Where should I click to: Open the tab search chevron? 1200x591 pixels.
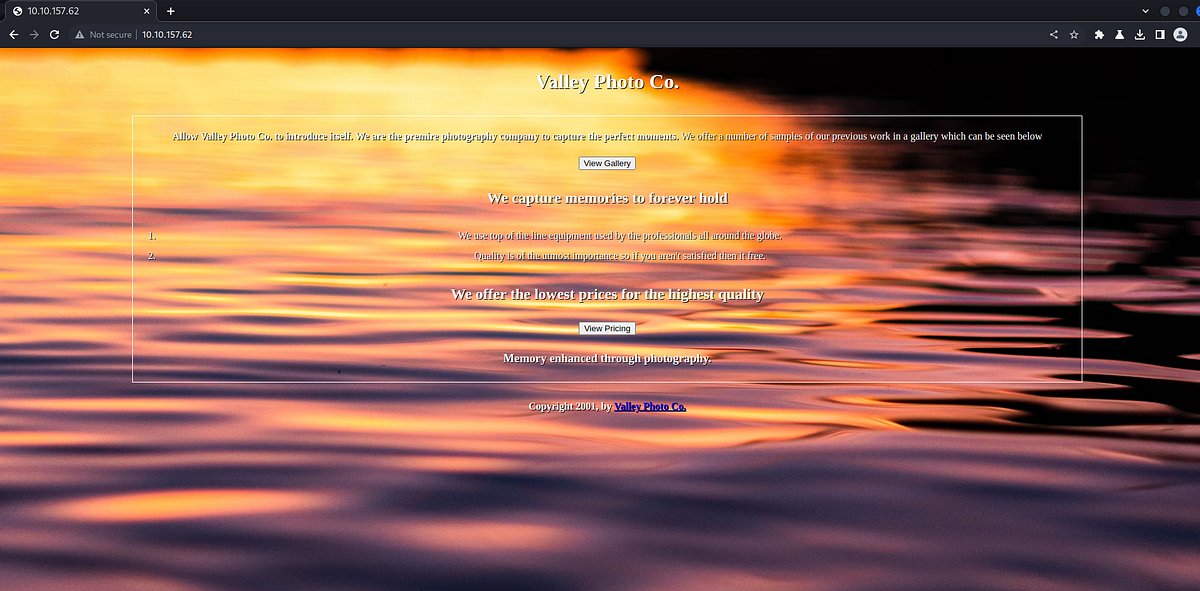[x=1144, y=10]
